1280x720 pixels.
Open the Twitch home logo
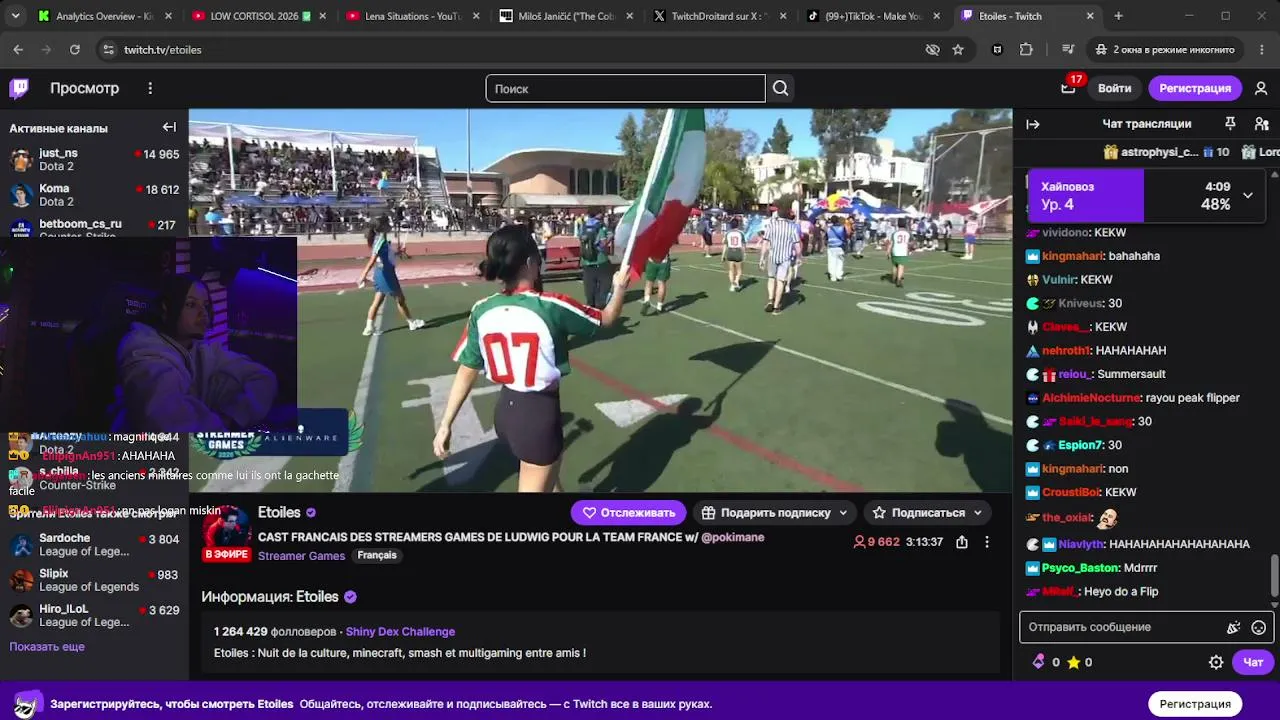[19, 88]
